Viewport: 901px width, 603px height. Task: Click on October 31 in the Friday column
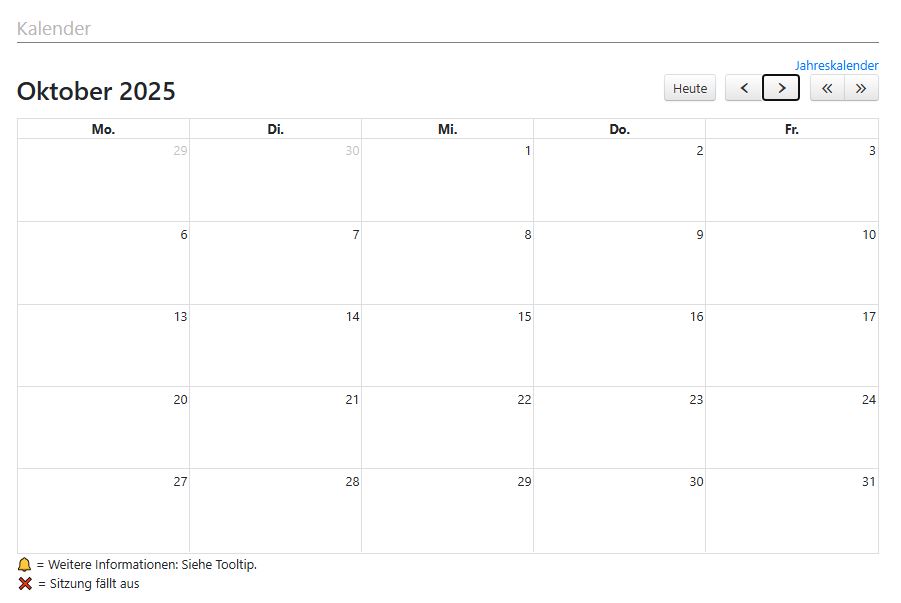pyautogui.click(x=791, y=510)
